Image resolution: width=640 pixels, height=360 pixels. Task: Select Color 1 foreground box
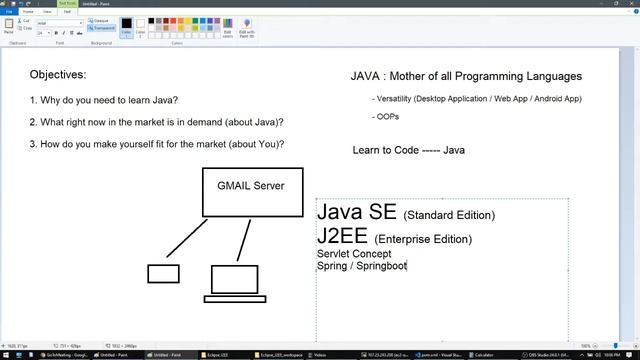(x=126, y=28)
